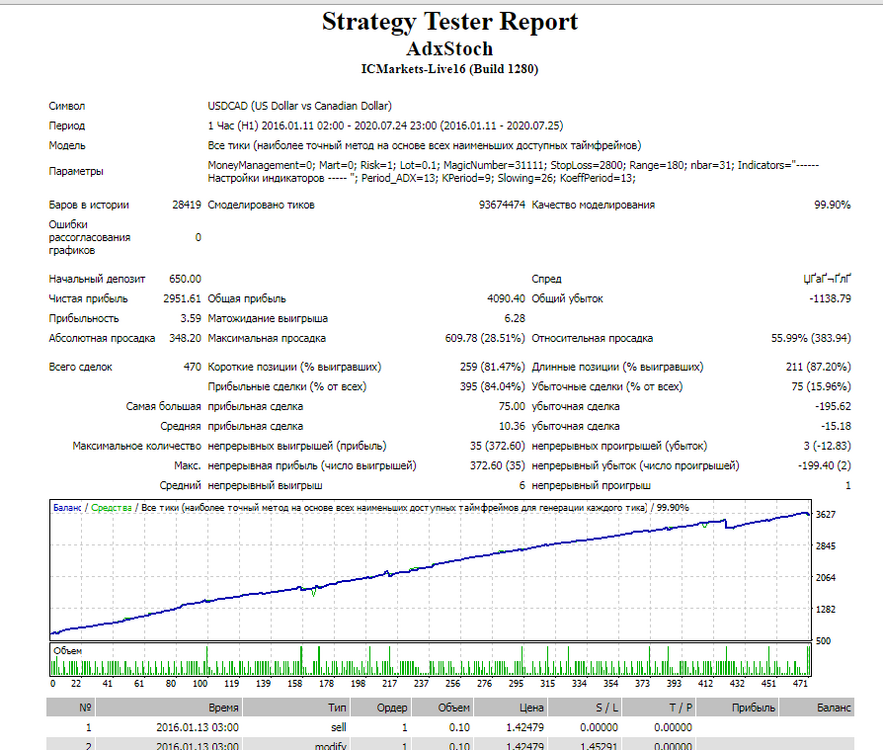The height and width of the screenshot is (750, 883).
Task: Click largest loss trade value -195.62
Action: (x=832, y=407)
